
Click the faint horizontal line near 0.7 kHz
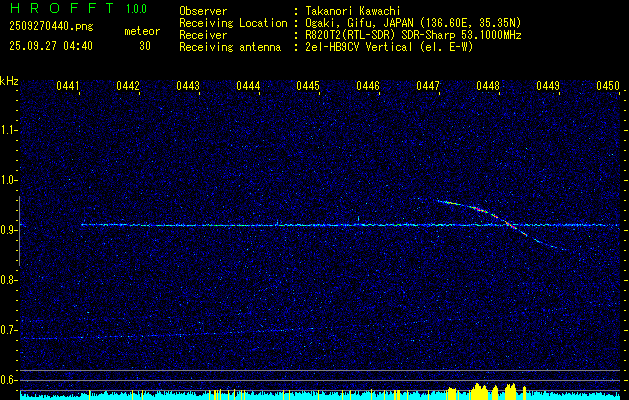(x=150, y=335)
